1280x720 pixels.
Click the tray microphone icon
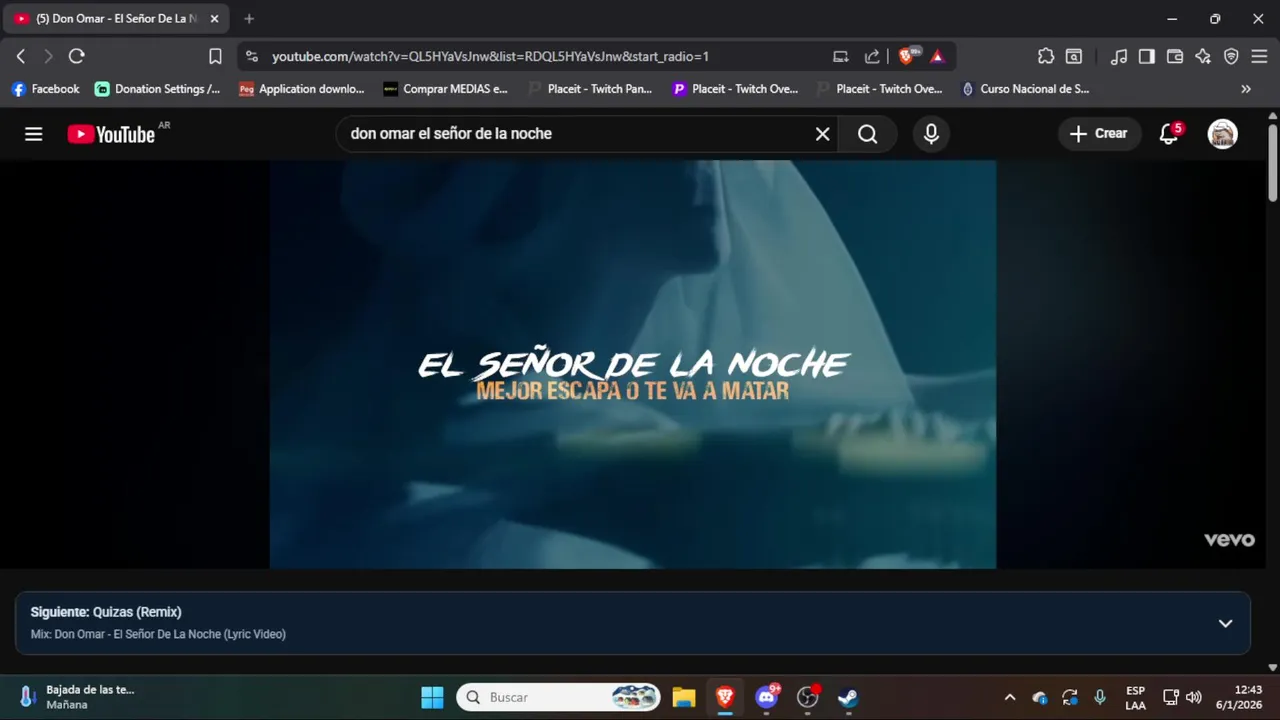click(1100, 697)
